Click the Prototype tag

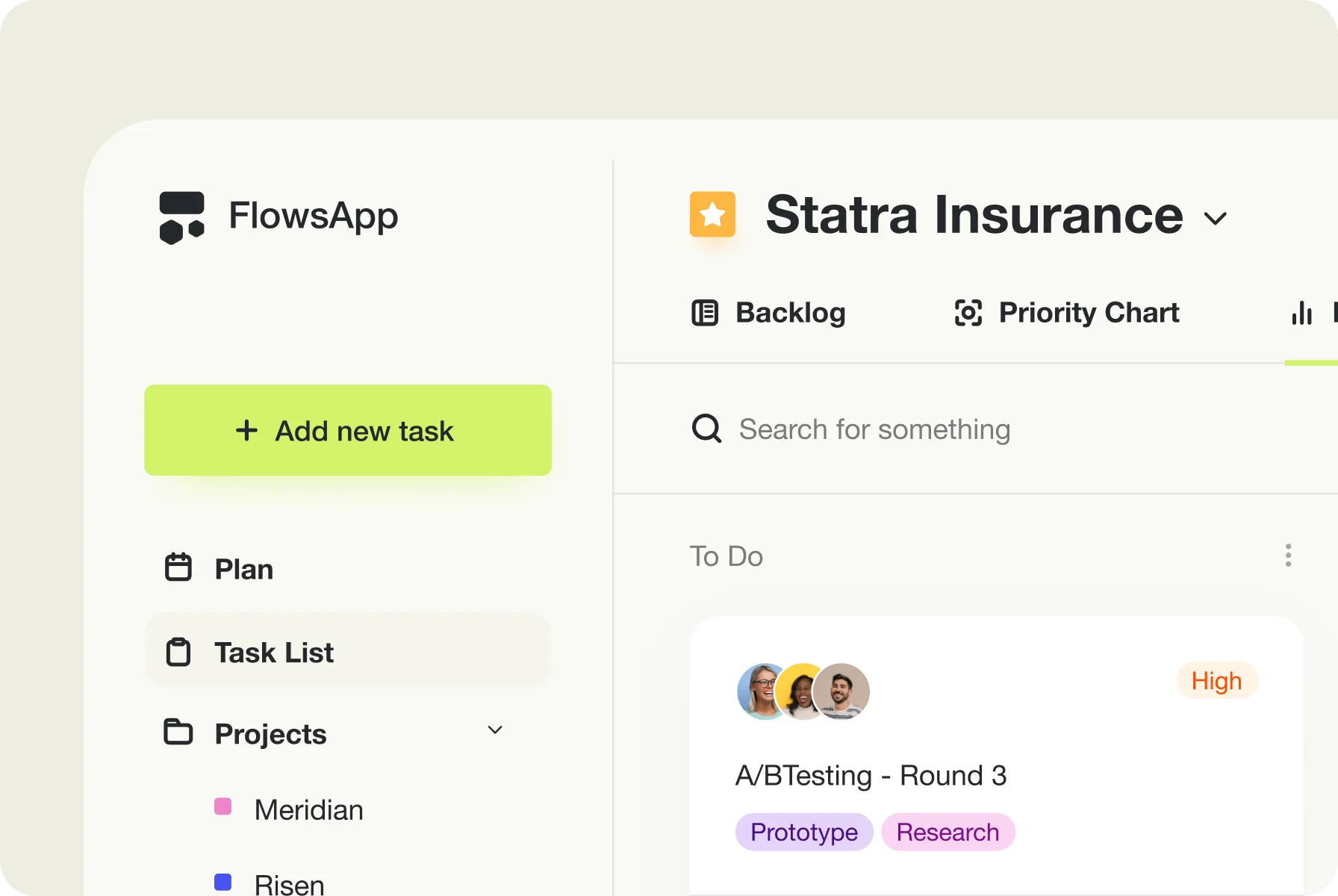804,832
